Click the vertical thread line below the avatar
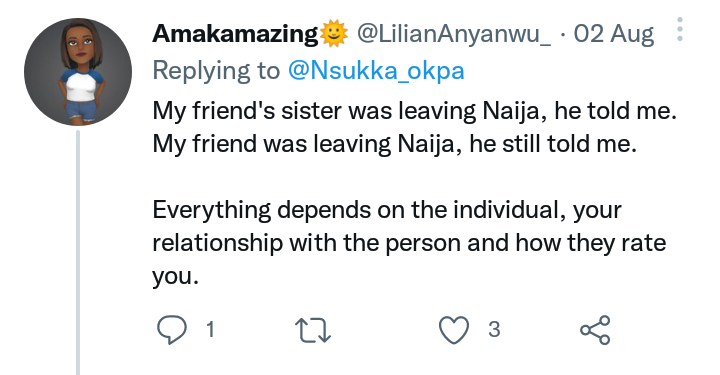 coord(78,252)
